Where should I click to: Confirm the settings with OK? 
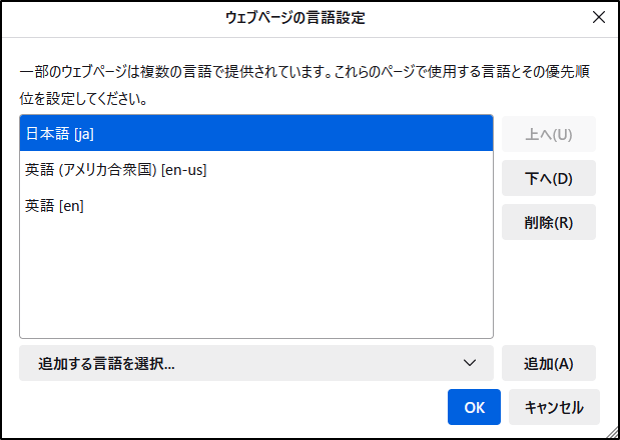[x=474, y=407]
